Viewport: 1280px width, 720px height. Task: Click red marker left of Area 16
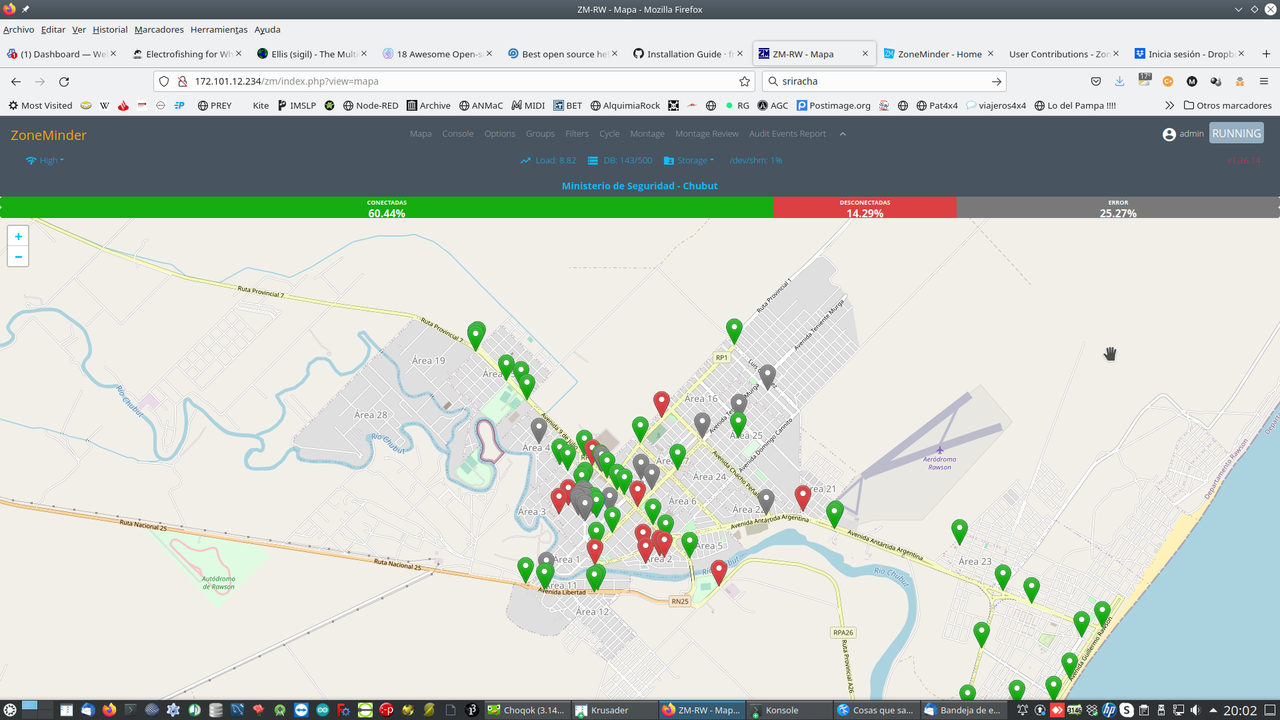coord(661,404)
